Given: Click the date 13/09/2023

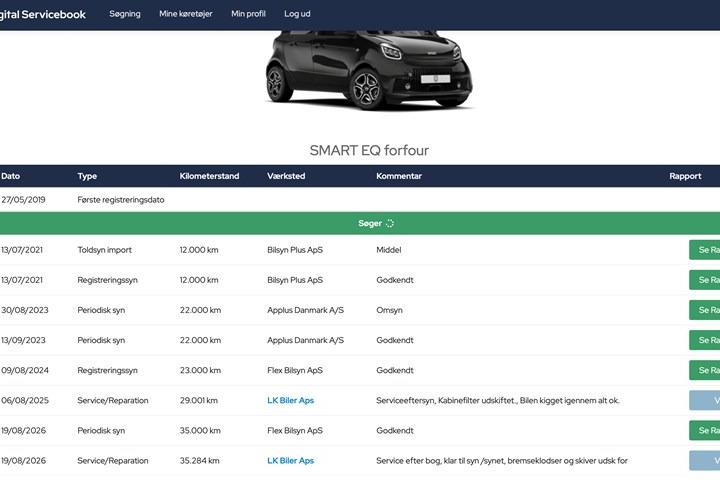Looking at the screenshot, I should pos(23,340).
